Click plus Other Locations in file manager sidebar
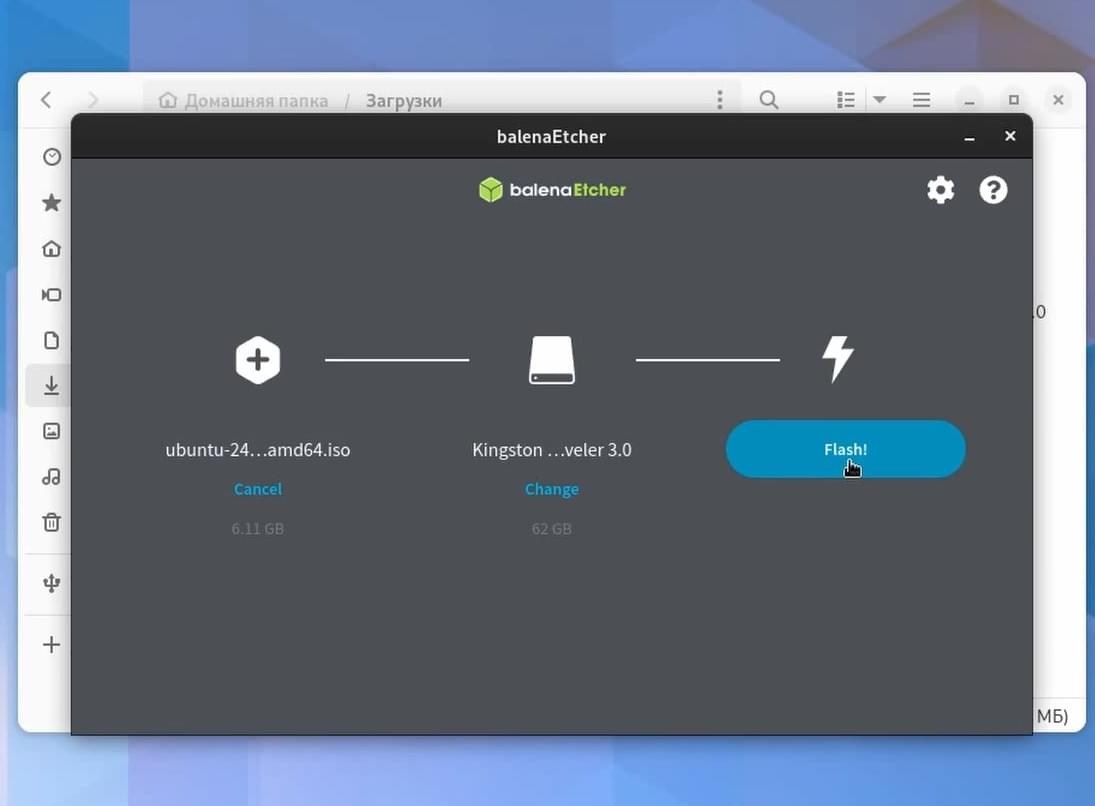The width and height of the screenshot is (1095, 806). click(x=52, y=645)
